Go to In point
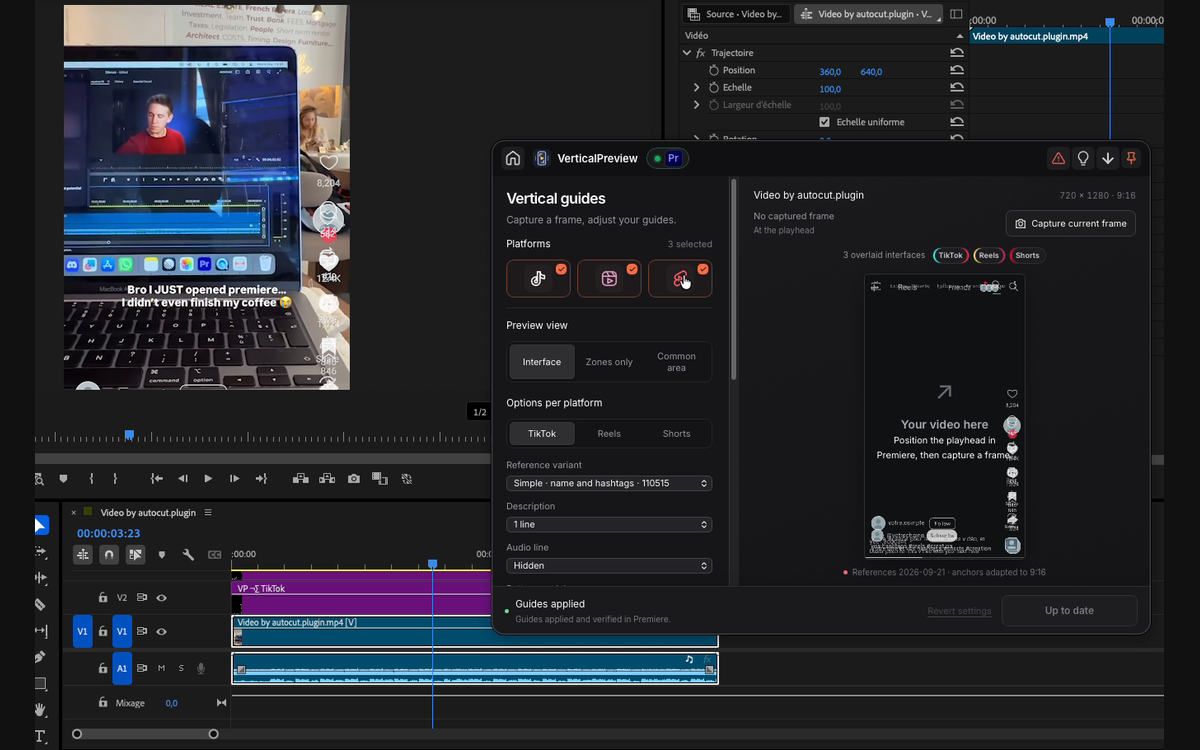This screenshot has width=1200, height=750. [x=157, y=479]
